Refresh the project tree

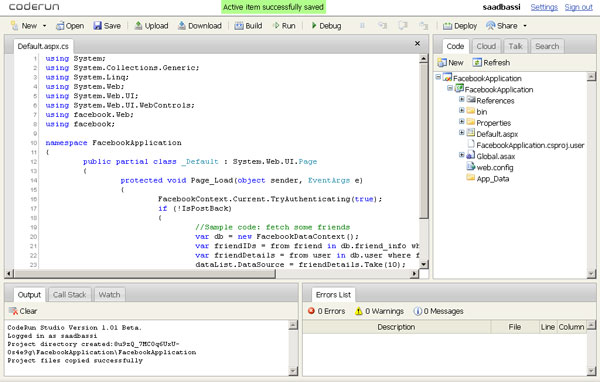(x=491, y=62)
